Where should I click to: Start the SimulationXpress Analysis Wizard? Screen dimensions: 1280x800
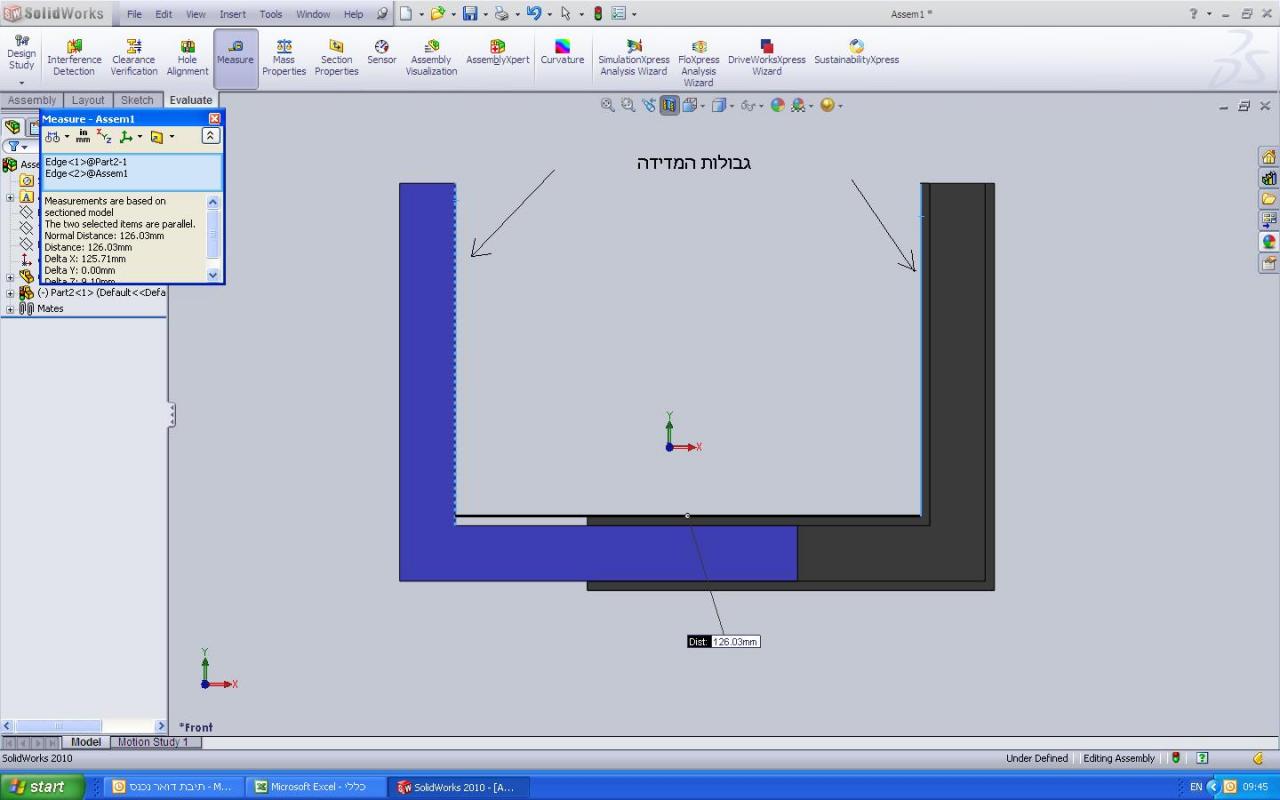(633, 58)
